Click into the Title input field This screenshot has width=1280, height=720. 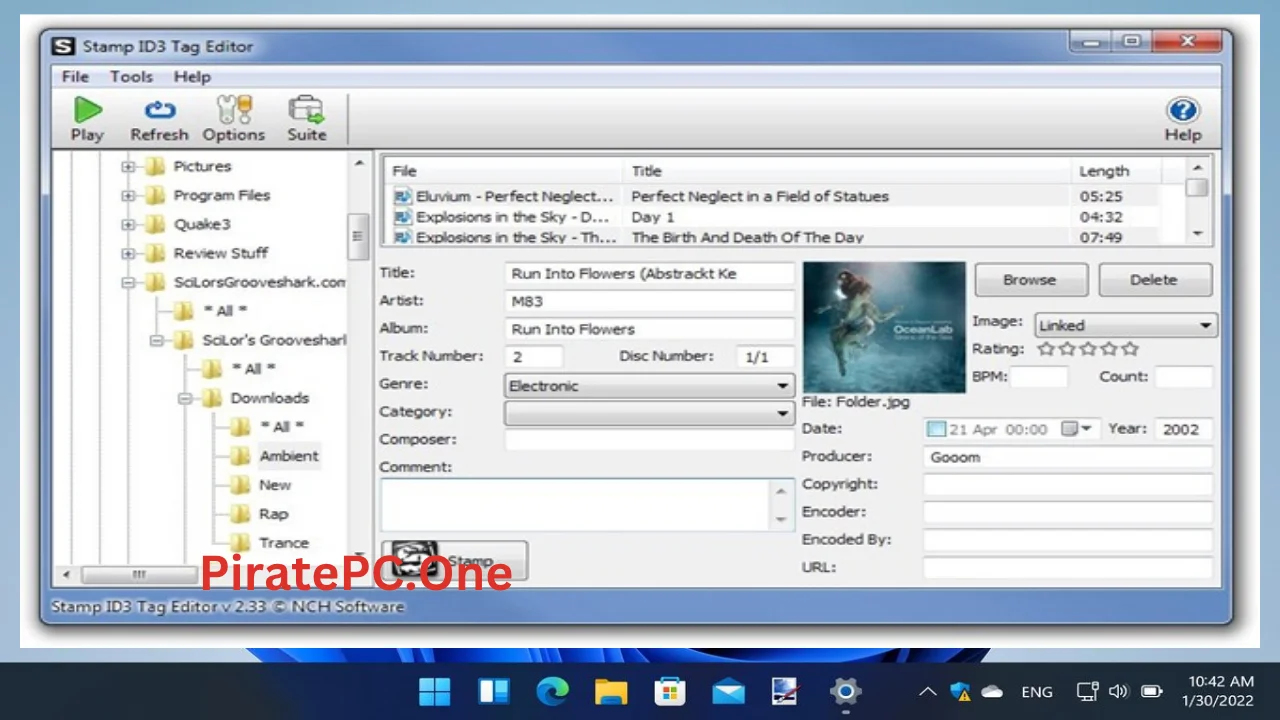click(x=649, y=273)
